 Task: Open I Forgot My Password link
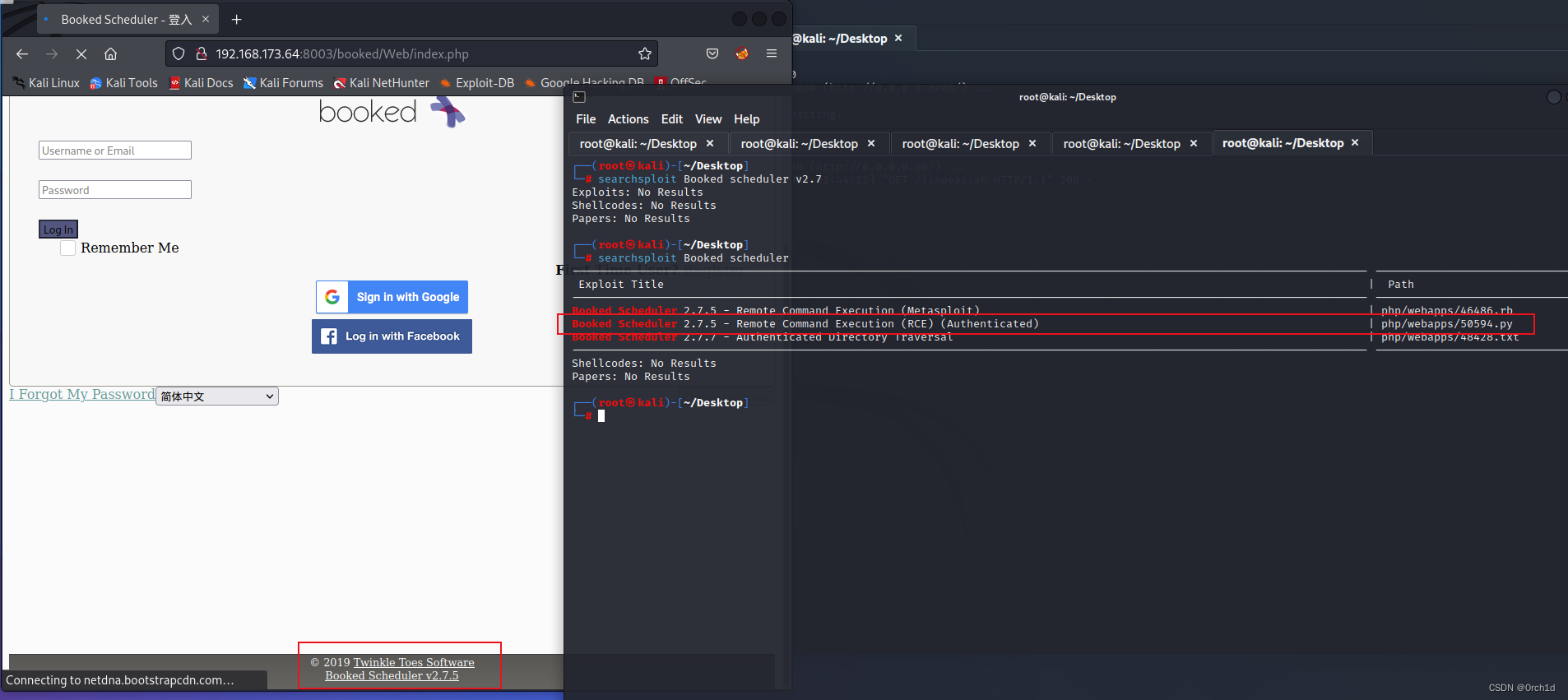[82, 395]
